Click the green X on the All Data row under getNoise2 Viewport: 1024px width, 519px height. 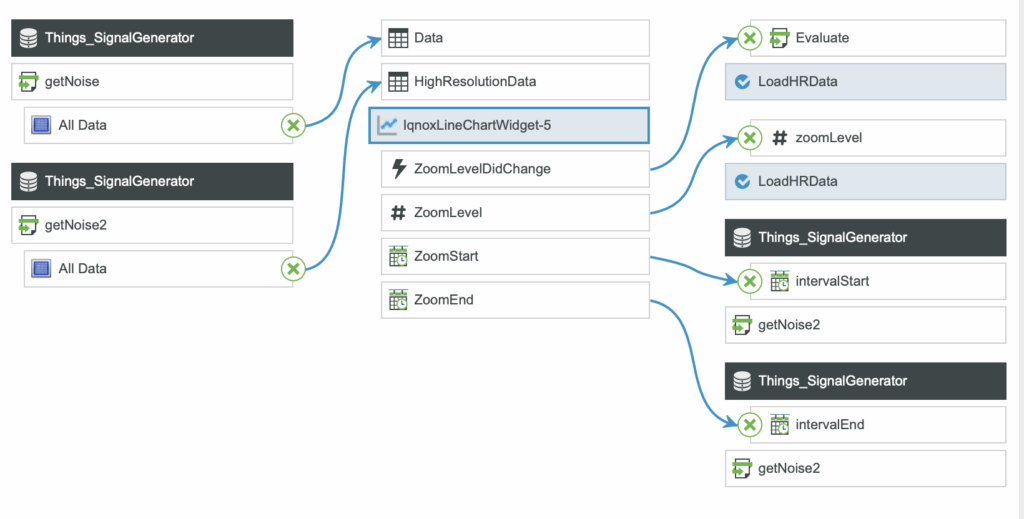[292, 268]
